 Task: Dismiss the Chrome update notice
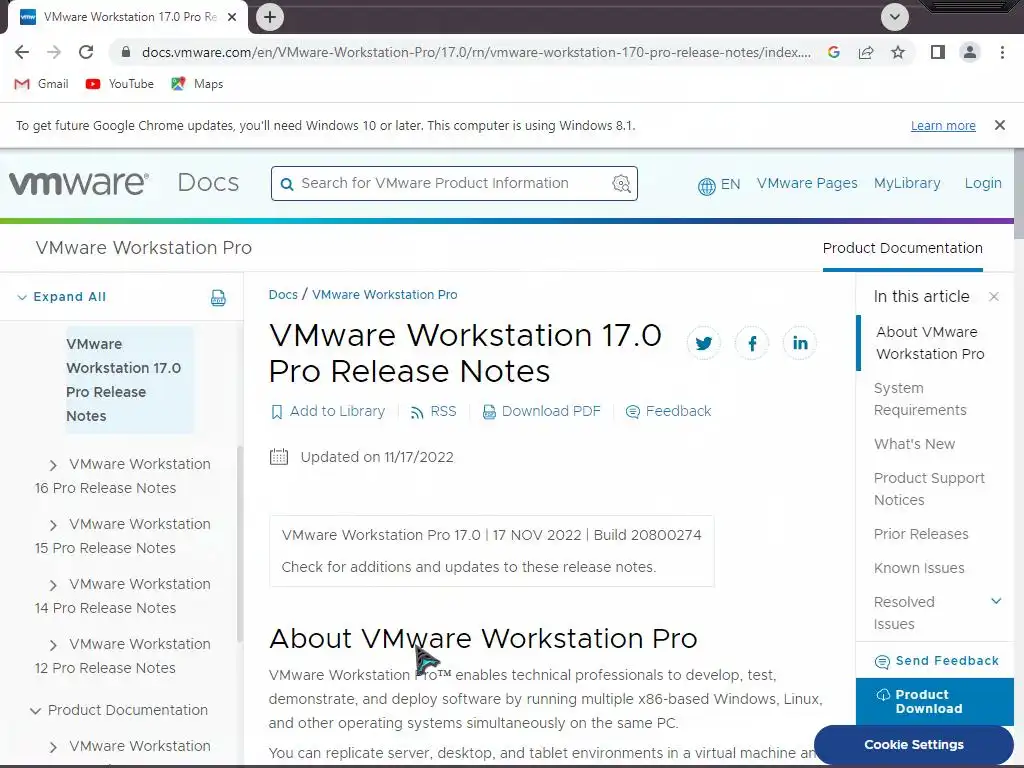(999, 125)
